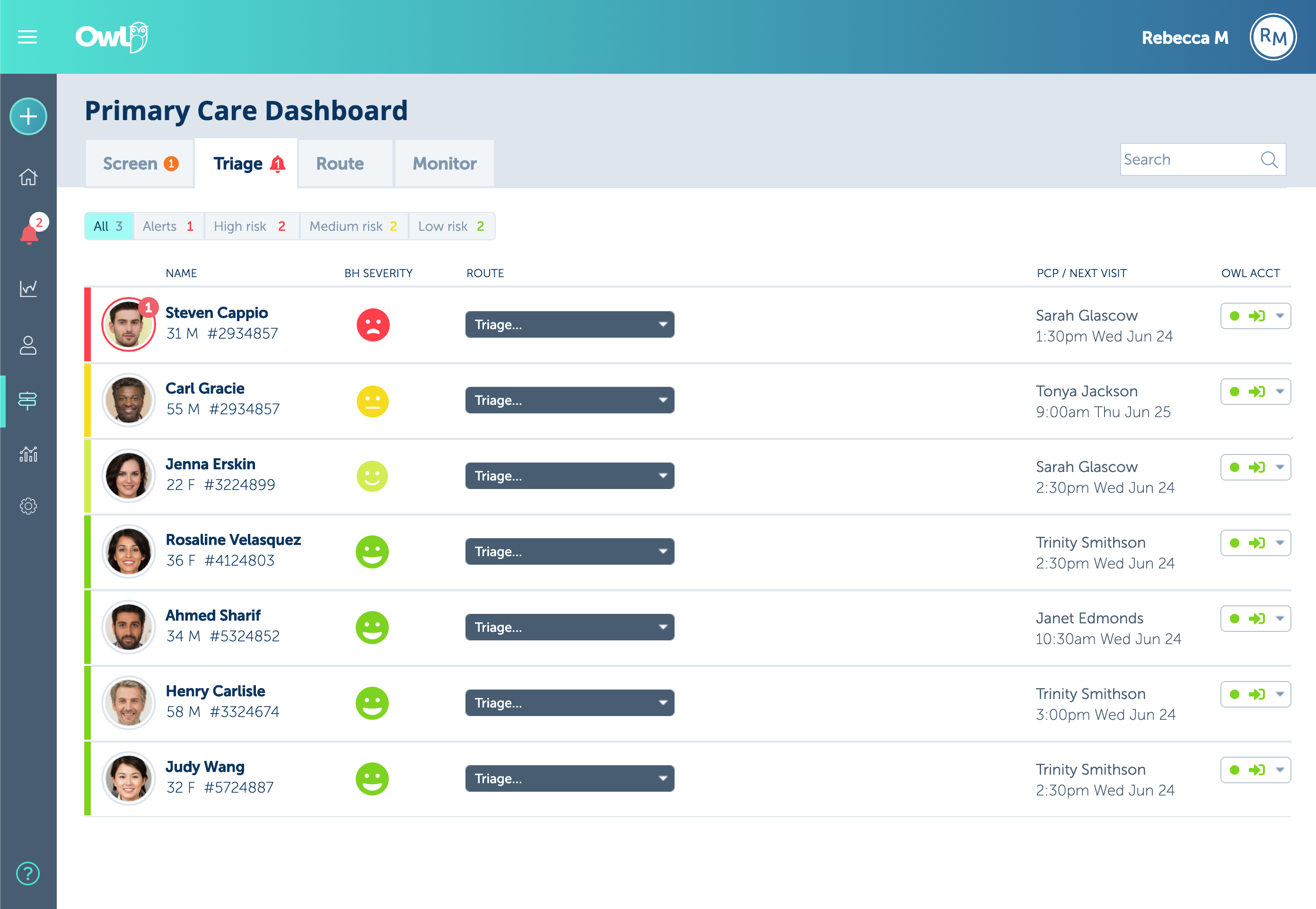Click the plus add button in sidebar

[x=28, y=117]
